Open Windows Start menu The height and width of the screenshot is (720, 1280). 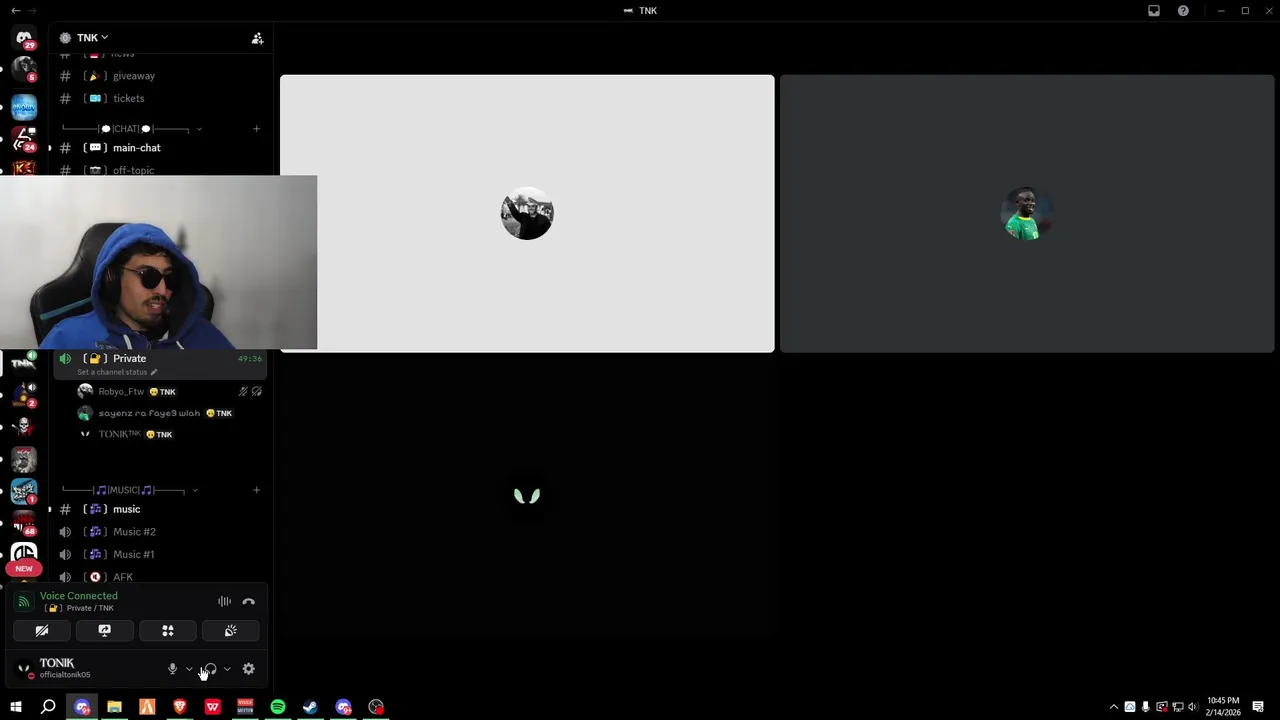coord(15,707)
